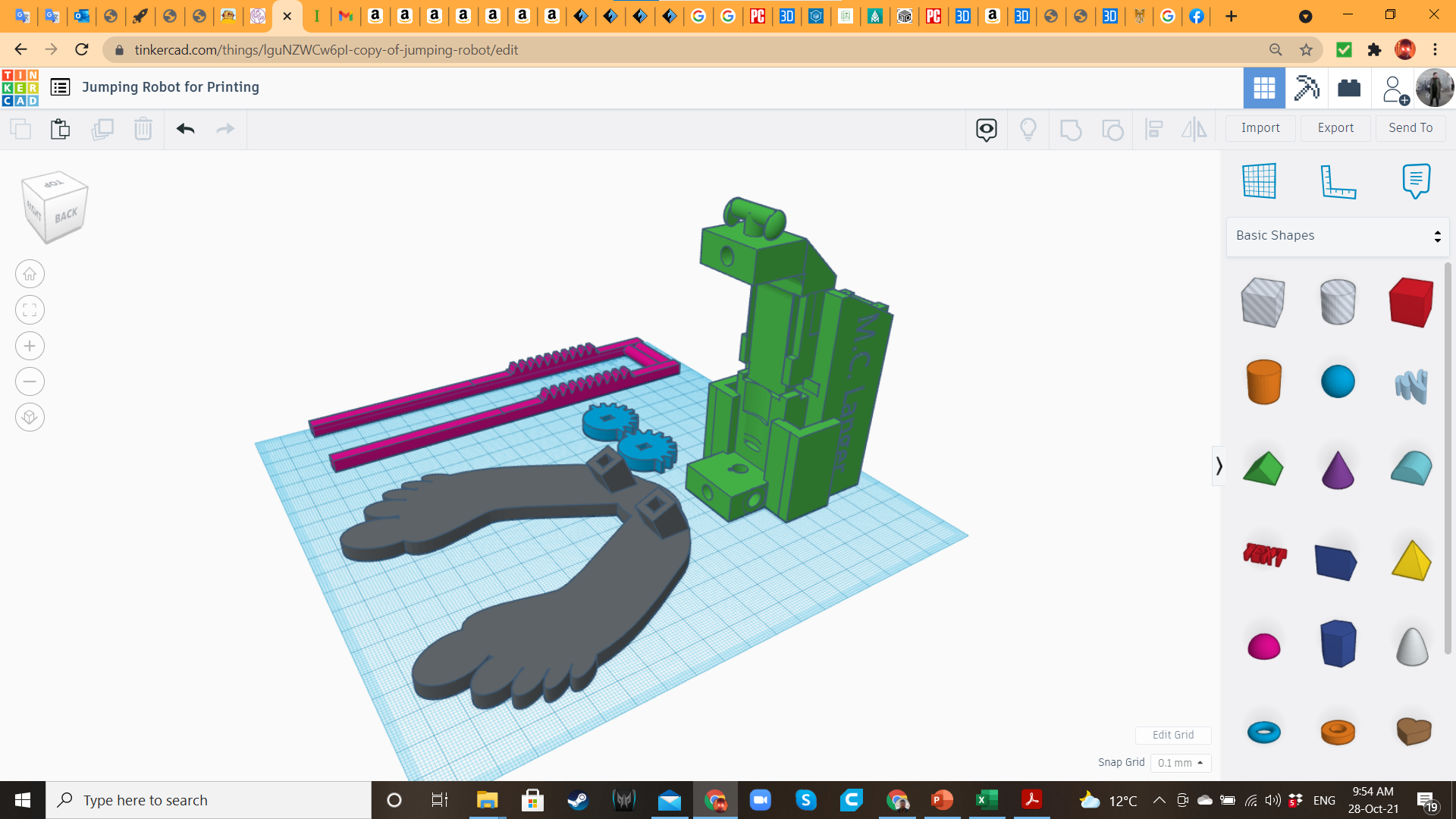Viewport: 1456px width, 819px height.
Task: Click the Paste clipboard icon
Action: (60, 129)
